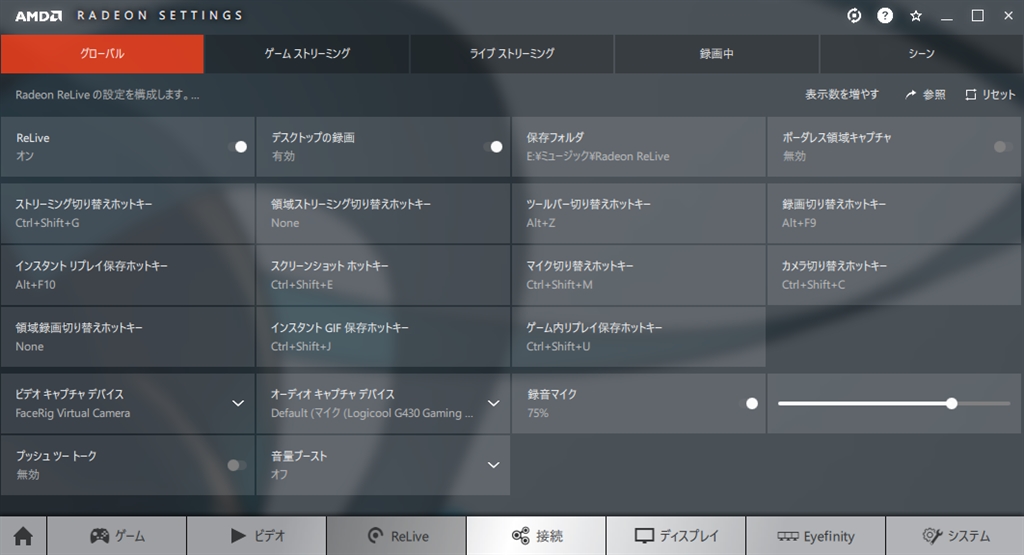Click インスタント GIF 保存ホットキー tile
Screen dimensions: 1024x555
pyautogui.click(x=383, y=337)
